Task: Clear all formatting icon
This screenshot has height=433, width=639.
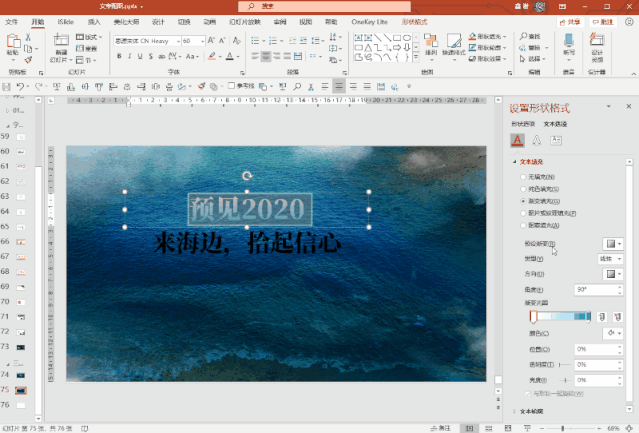Action: pyautogui.click(x=236, y=40)
